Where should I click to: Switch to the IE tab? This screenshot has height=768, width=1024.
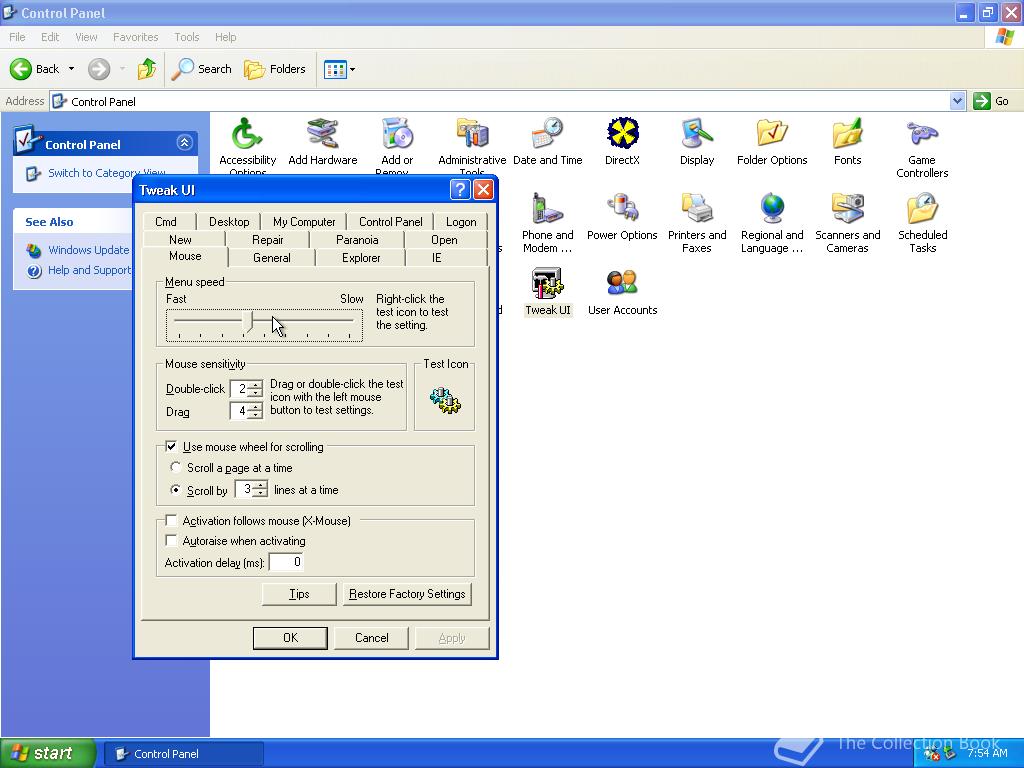click(x=436, y=258)
